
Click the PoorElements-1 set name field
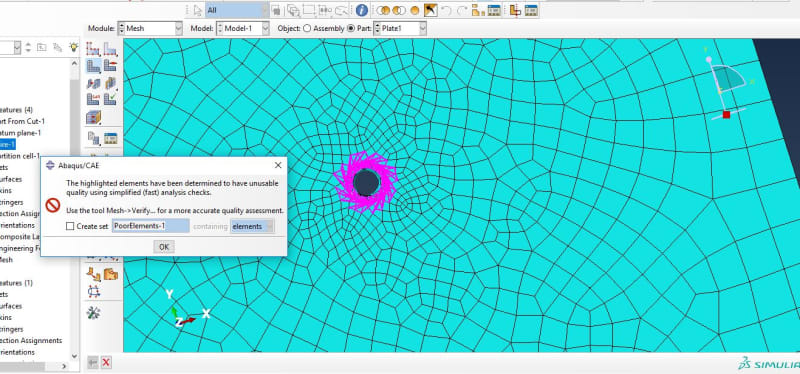[x=151, y=226]
